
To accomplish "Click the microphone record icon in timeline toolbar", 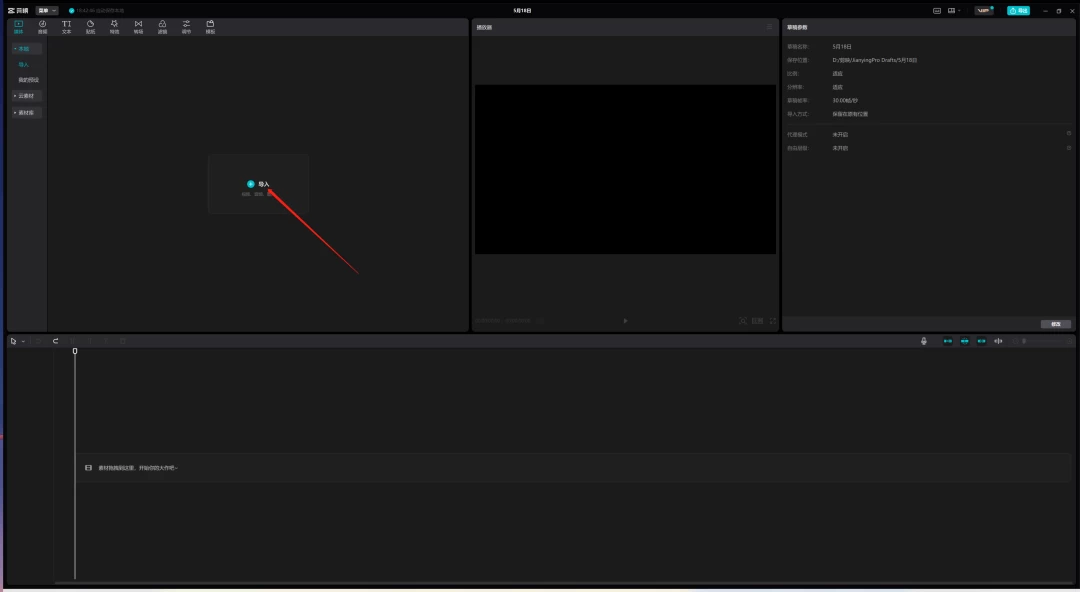I will (x=924, y=341).
